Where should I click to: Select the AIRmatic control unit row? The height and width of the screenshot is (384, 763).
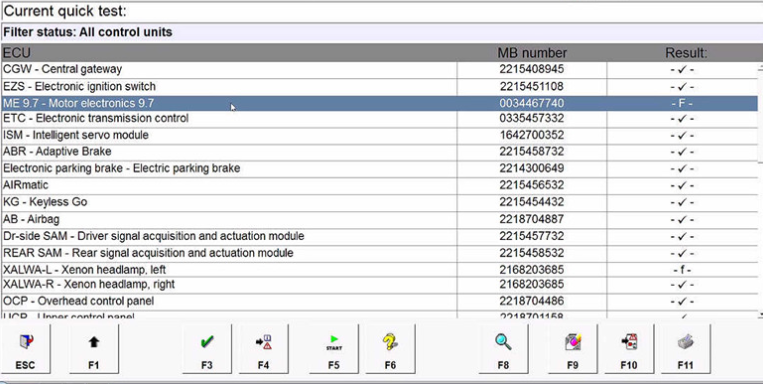(380, 185)
